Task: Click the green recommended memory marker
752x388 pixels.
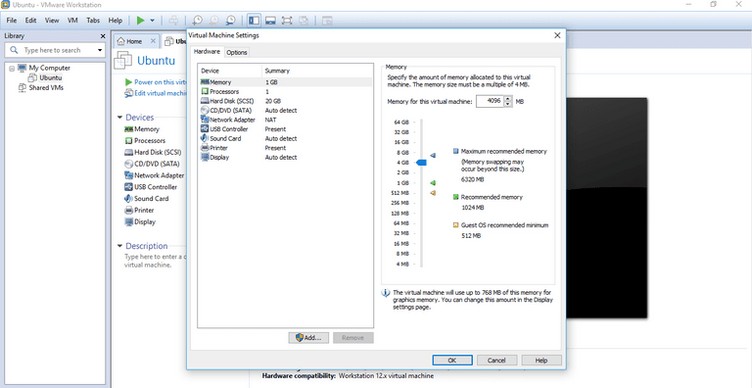Action: pyautogui.click(x=433, y=183)
